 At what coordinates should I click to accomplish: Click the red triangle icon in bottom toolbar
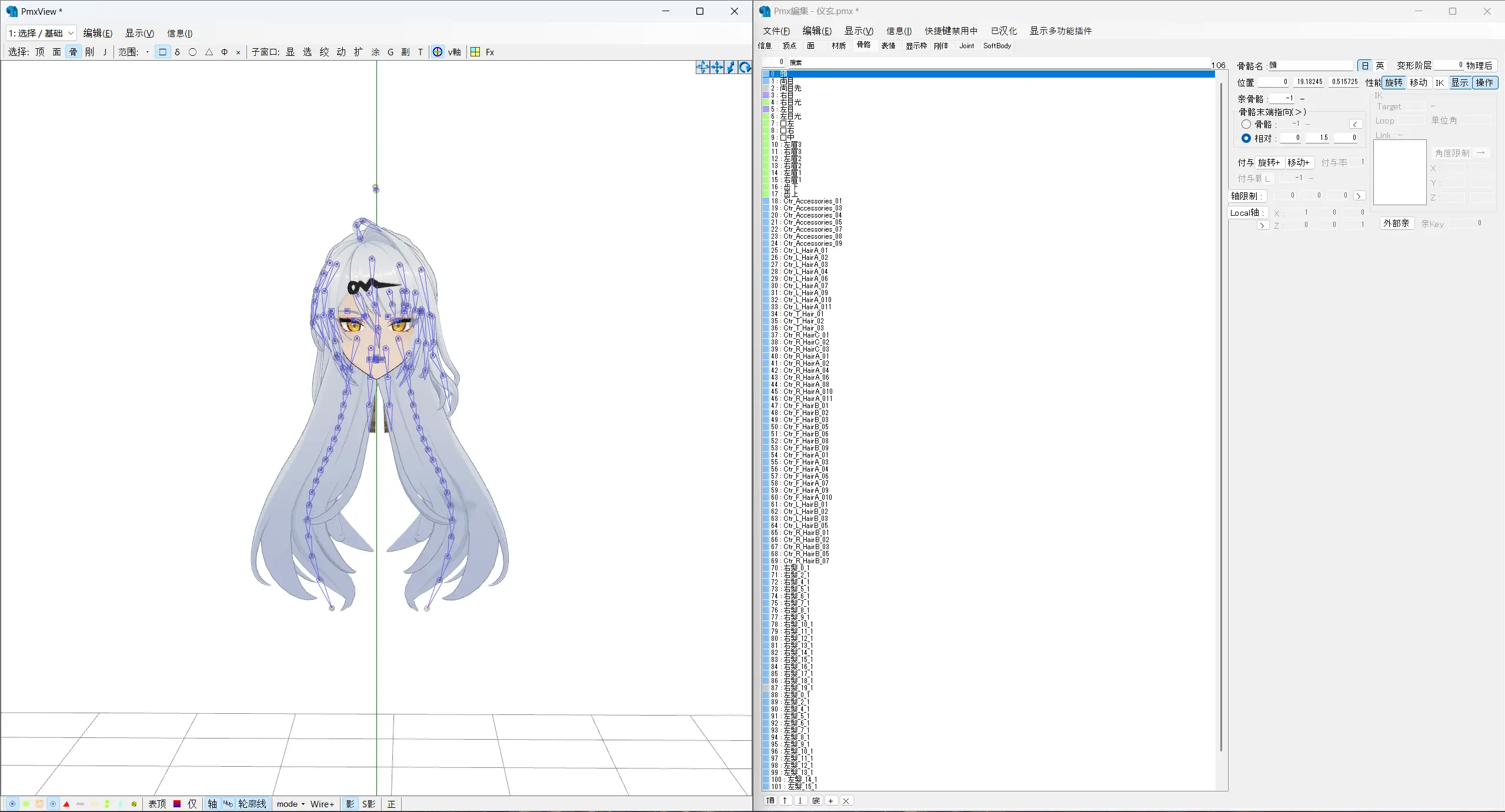pos(66,804)
